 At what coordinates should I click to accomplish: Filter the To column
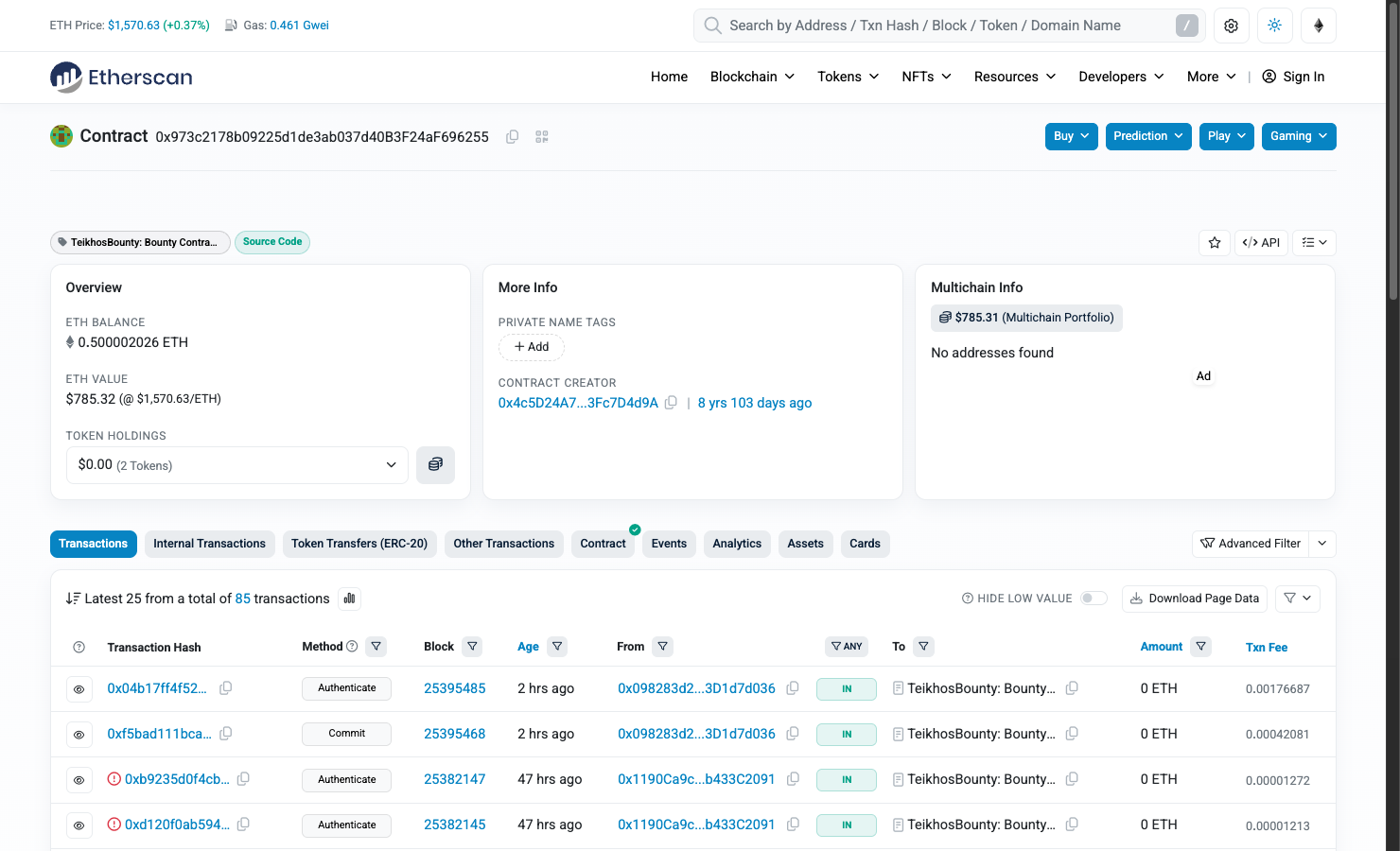pyautogui.click(x=924, y=647)
